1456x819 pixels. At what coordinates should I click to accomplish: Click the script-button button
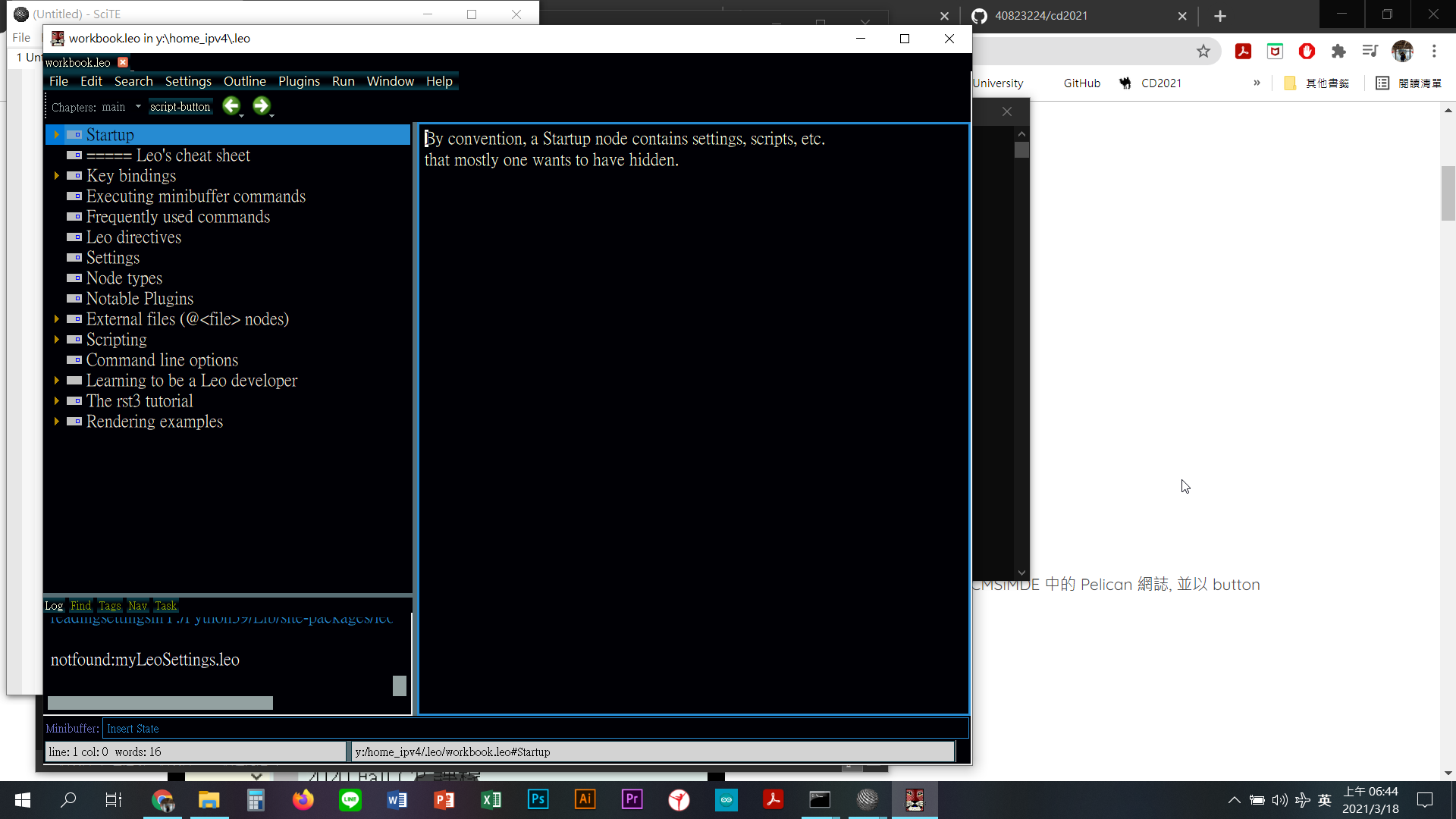[x=180, y=107]
